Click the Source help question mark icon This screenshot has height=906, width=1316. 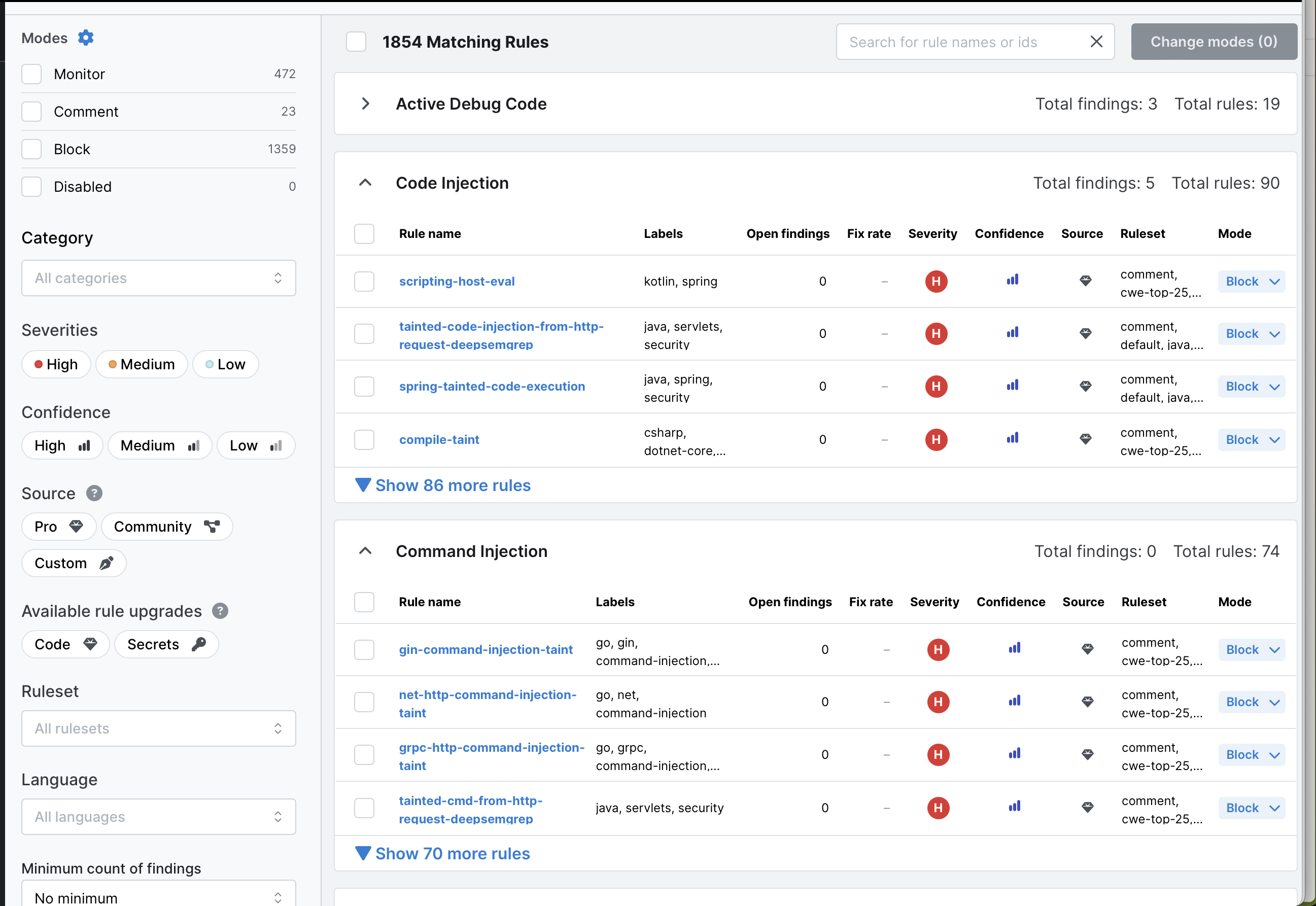click(94, 493)
